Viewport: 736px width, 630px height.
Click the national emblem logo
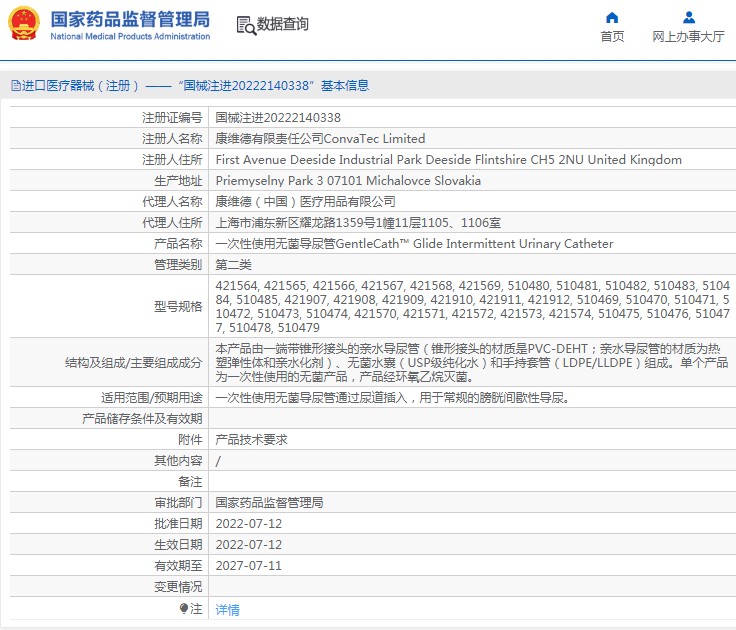(x=23, y=23)
